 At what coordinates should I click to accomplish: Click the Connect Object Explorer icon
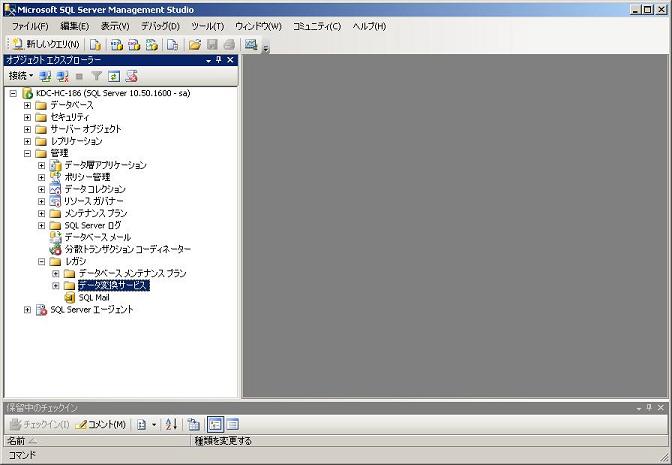coord(45,76)
